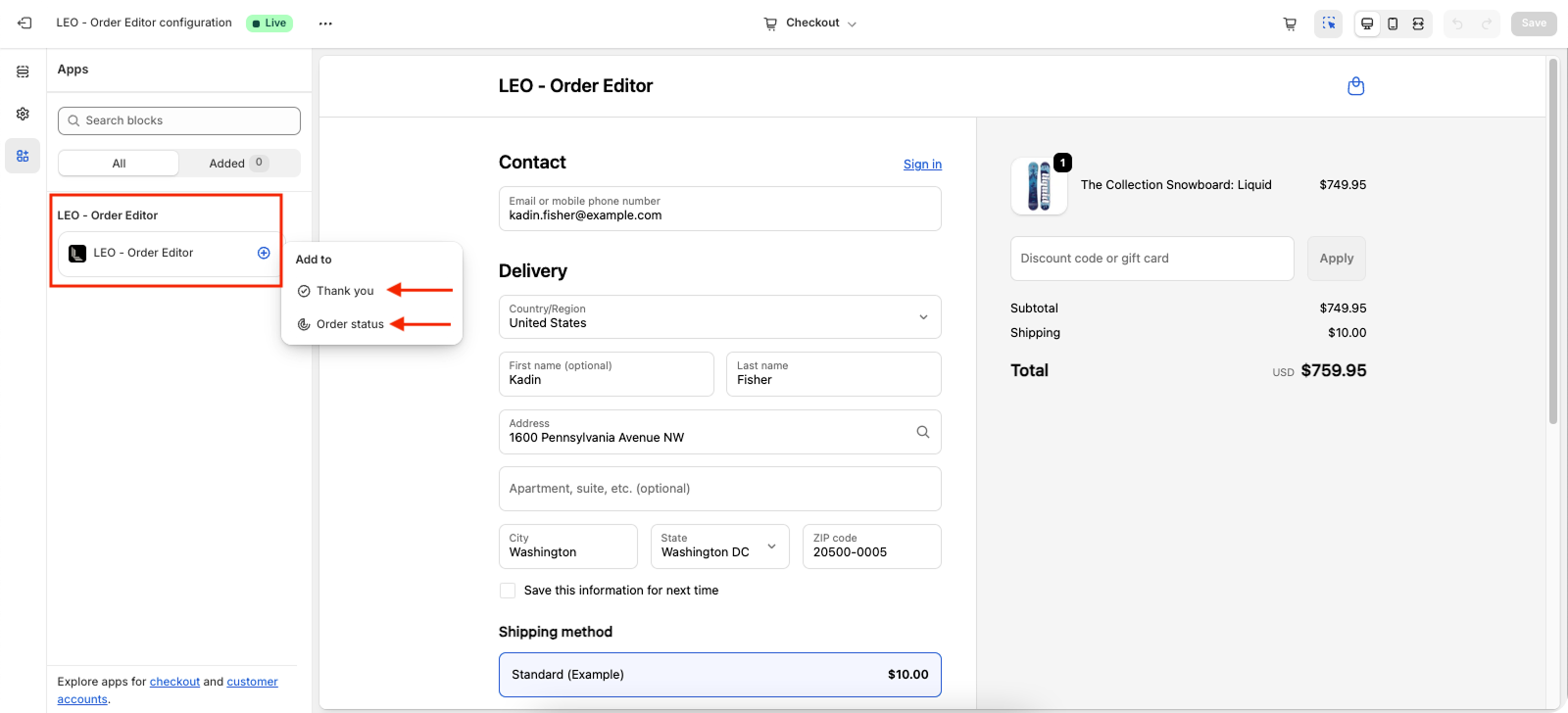Click the LEO app logo icon
1568x713 pixels.
pos(77,254)
